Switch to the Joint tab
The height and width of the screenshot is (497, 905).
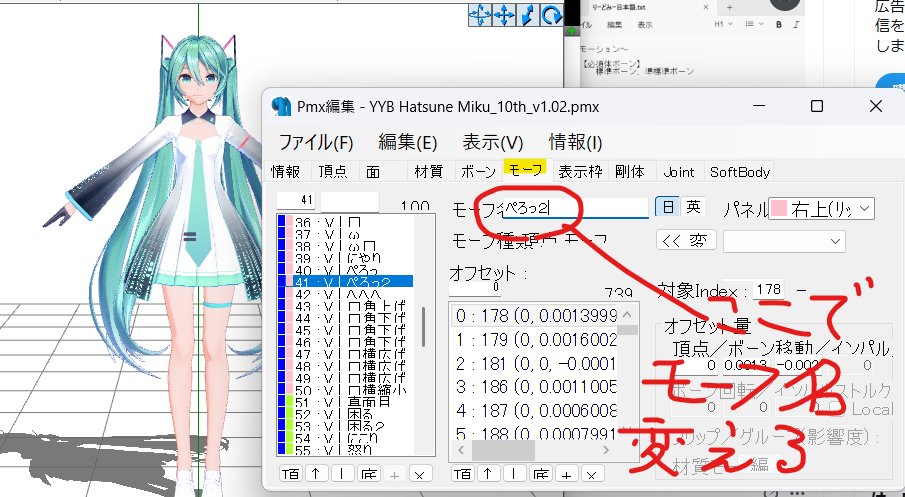[x=679, y=171]
